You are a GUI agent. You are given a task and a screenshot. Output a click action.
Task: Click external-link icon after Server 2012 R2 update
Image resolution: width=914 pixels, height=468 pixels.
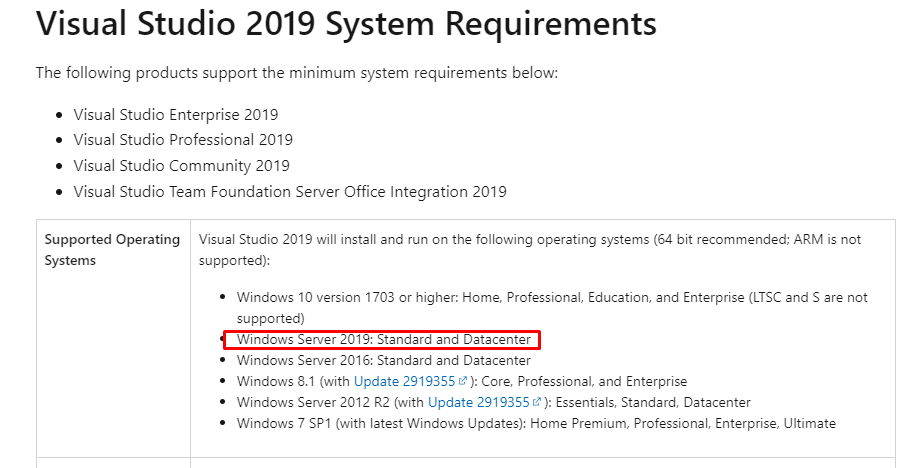[537, 402]
